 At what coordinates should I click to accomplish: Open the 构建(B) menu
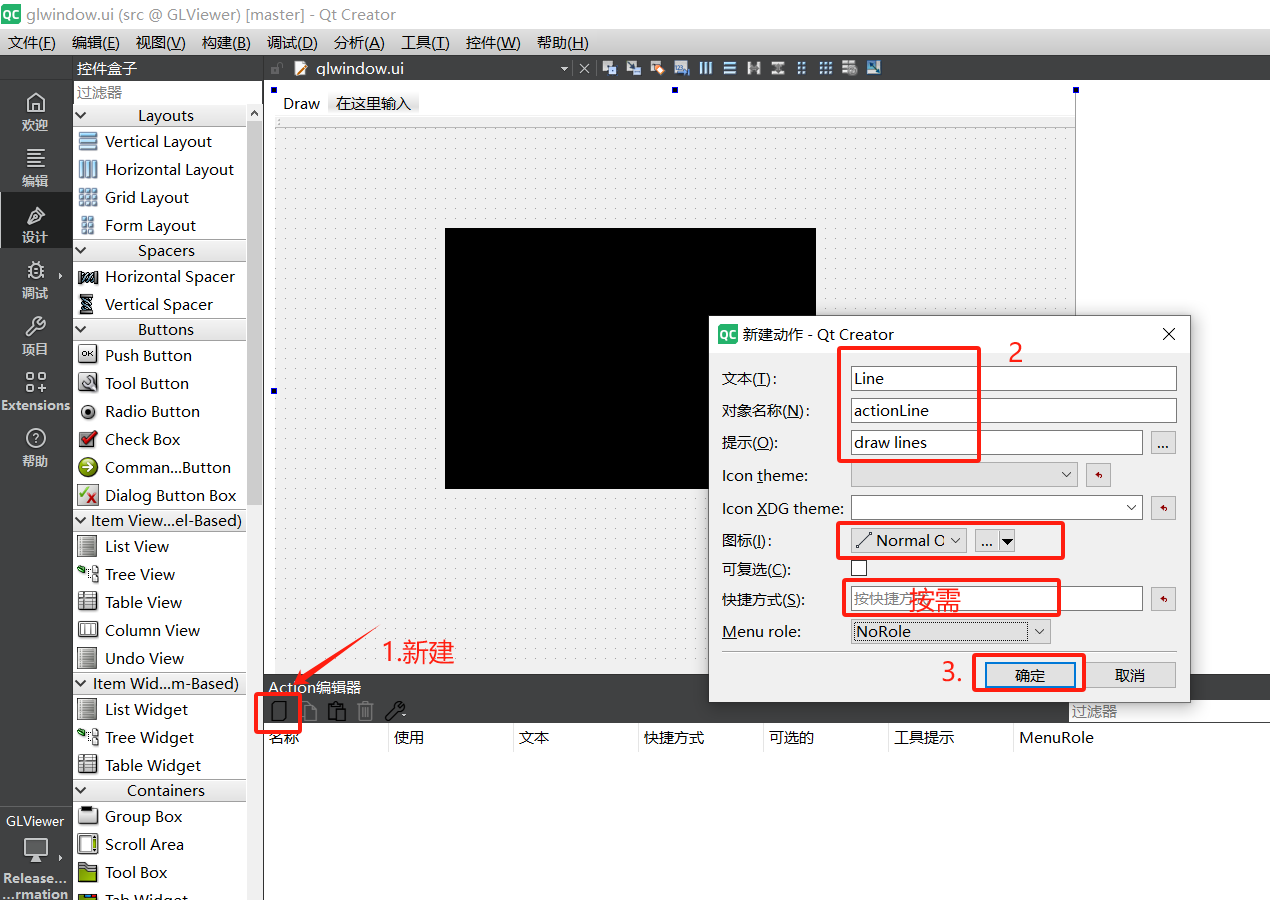click(226, 42)
